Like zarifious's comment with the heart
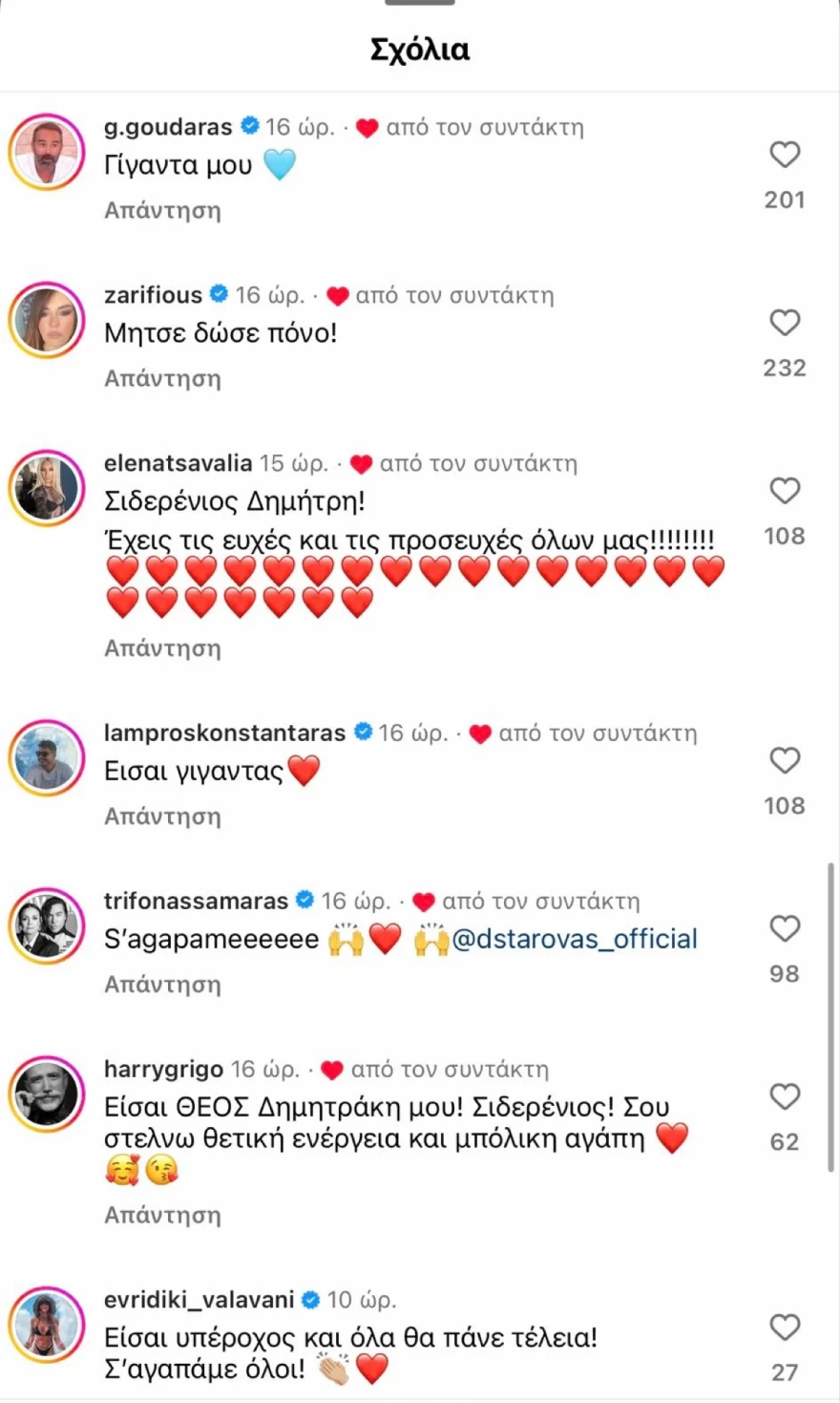 (x=785, y=323)
